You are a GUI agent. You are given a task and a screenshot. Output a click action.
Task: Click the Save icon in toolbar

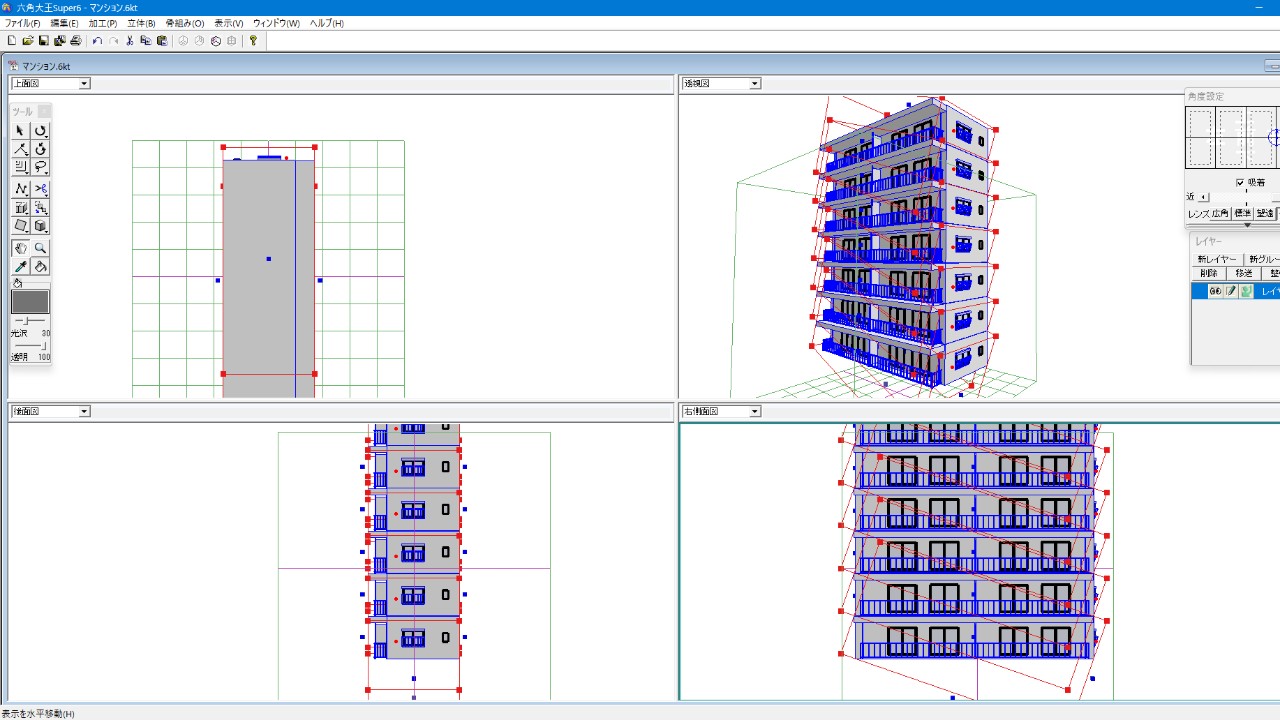(x=44, y=41)
